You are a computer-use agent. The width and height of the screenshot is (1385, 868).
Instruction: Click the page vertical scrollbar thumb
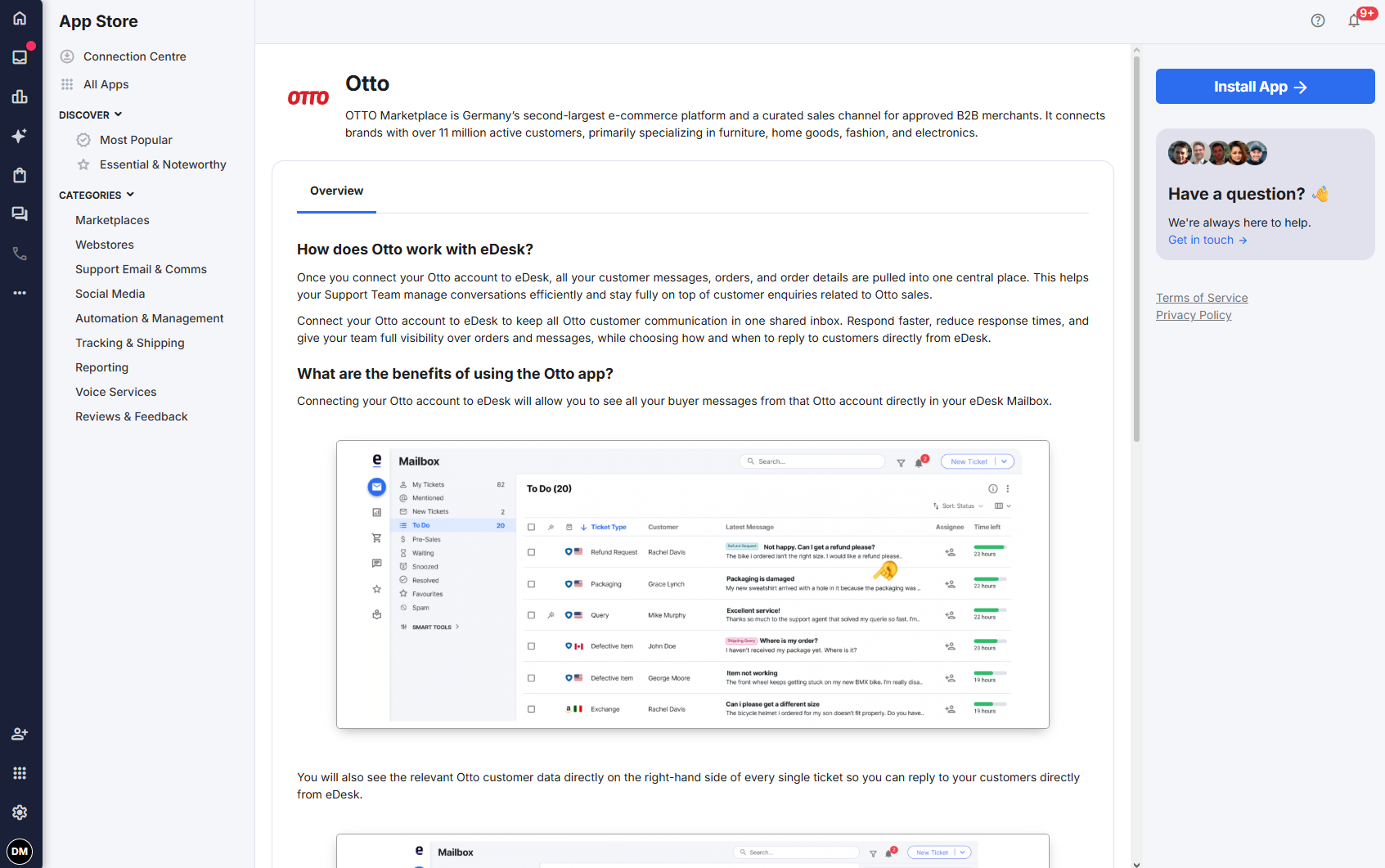1136,248
